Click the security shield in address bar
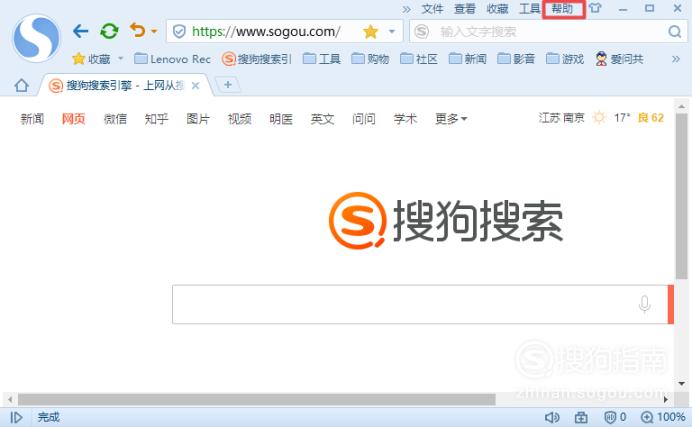692x427 pixels. pos(179,31)
